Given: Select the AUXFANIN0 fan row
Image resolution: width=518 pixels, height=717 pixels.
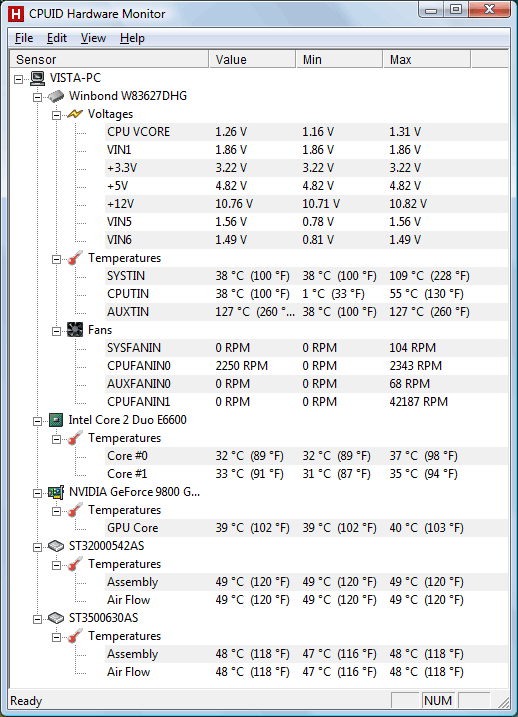Looking at the screenshot, I should tap(306, 384).
